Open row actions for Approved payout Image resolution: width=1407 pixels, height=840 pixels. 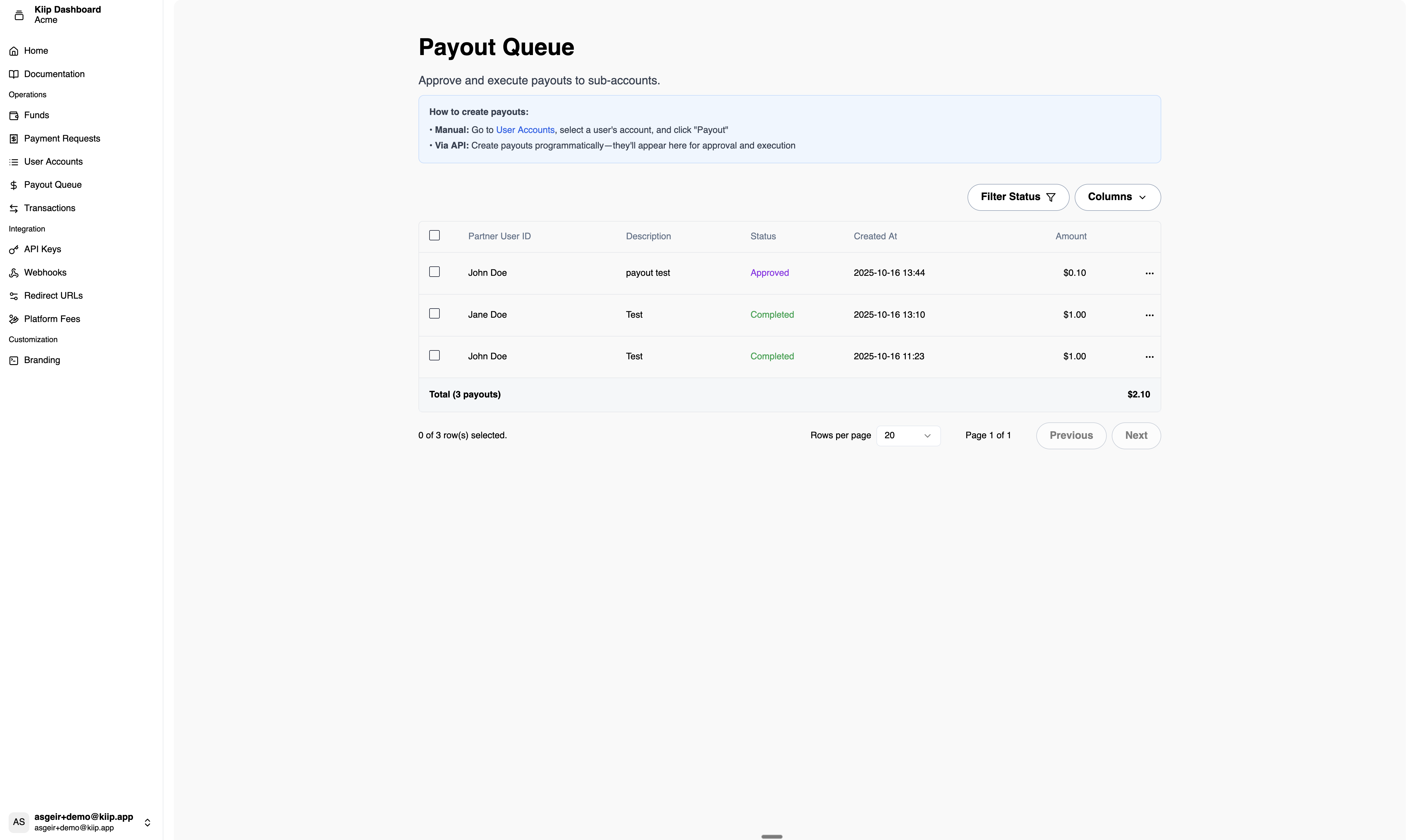click(x=1149, y=273)
